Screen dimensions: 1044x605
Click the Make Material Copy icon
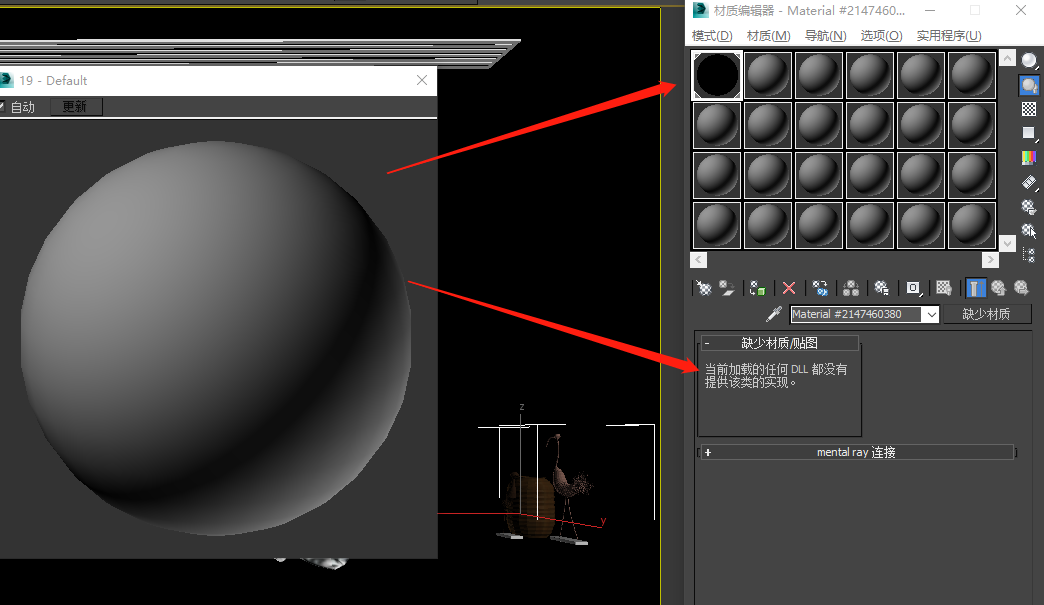click(x=820, y=288)
